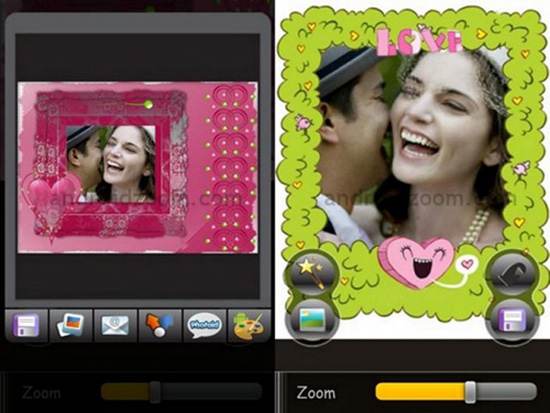
Task: Click the Android paint palette icon
Action: 249,325
